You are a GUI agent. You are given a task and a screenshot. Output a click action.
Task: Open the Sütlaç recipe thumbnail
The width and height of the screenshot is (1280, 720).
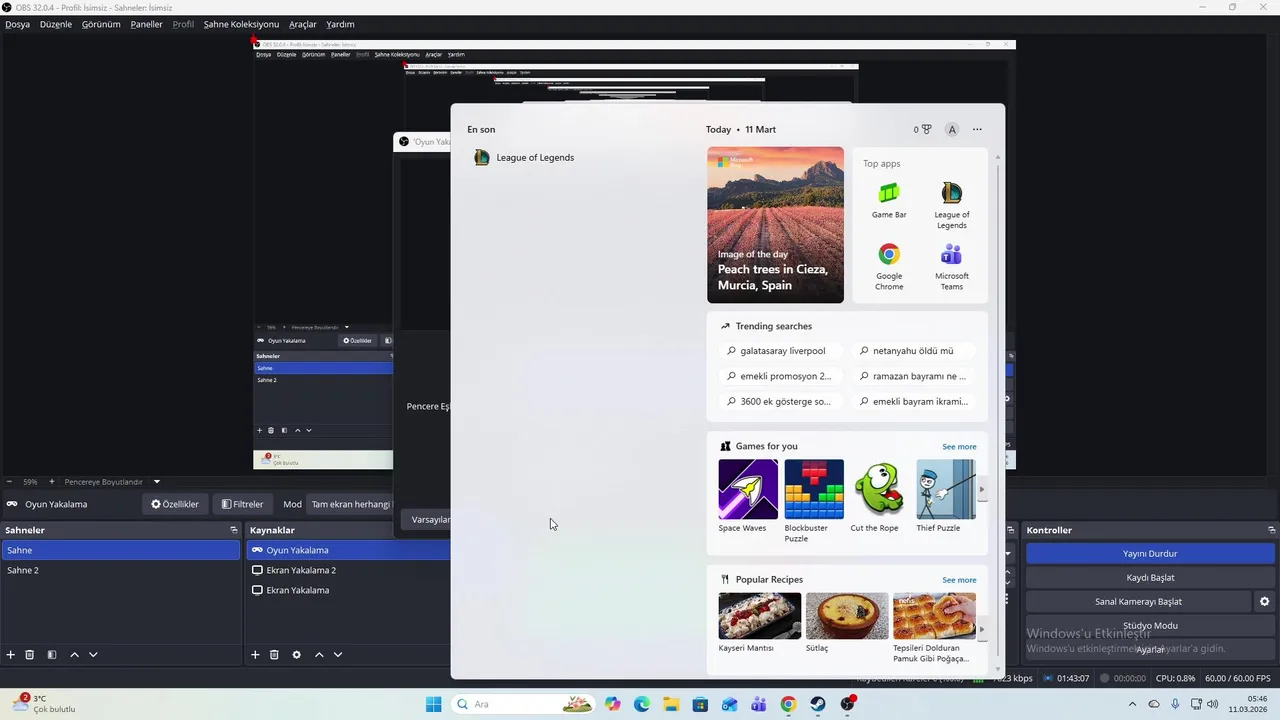coord(847,616)
